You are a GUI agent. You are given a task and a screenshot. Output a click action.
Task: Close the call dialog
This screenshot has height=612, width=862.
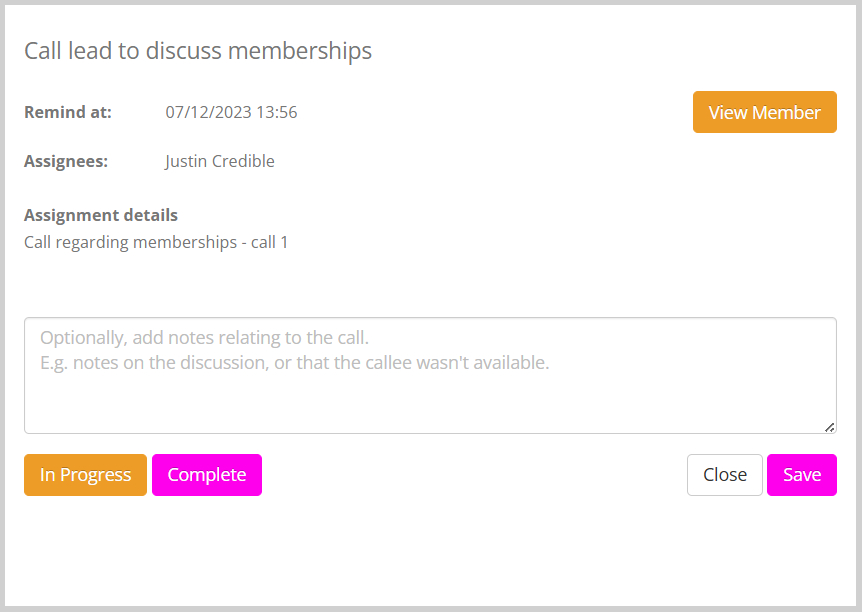724,475
